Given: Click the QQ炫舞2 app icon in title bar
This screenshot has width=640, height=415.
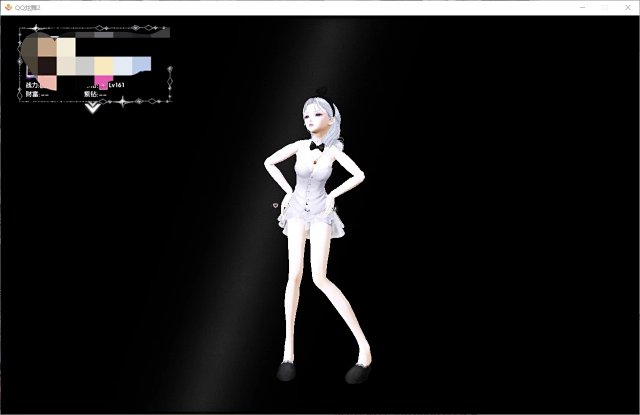Looking at the screenshot, I should click(x=7, y=7).
